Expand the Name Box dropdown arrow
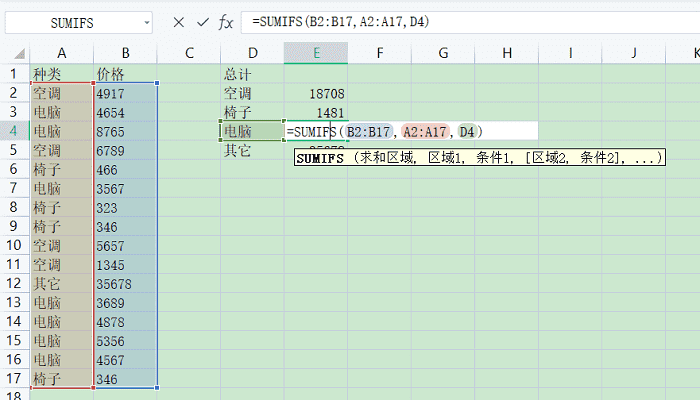The image size is (700, 400). coord(146,22)
